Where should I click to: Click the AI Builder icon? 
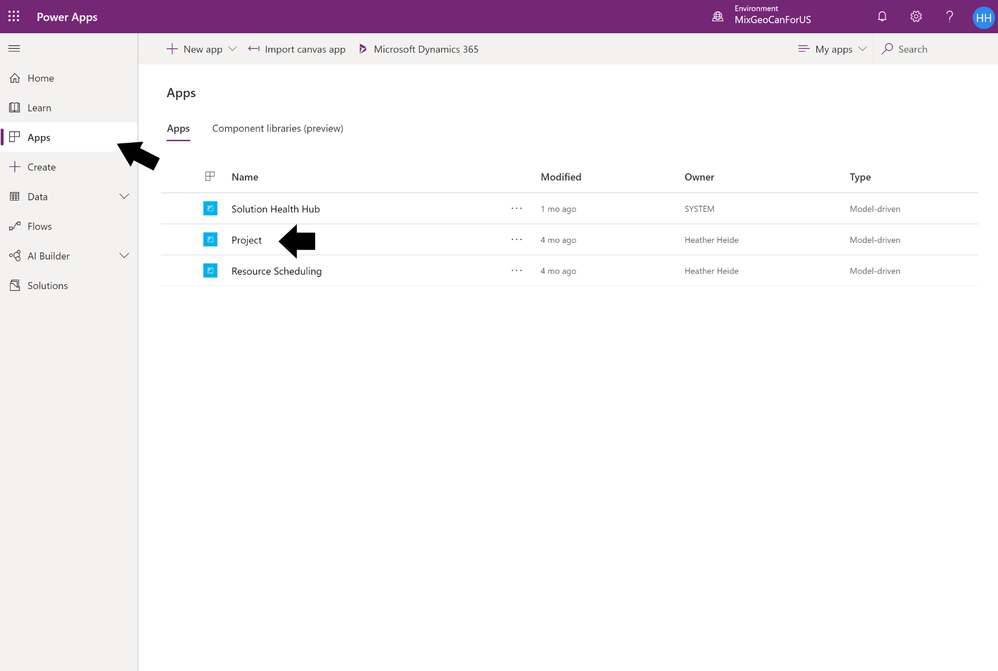(x=15, y=256)
